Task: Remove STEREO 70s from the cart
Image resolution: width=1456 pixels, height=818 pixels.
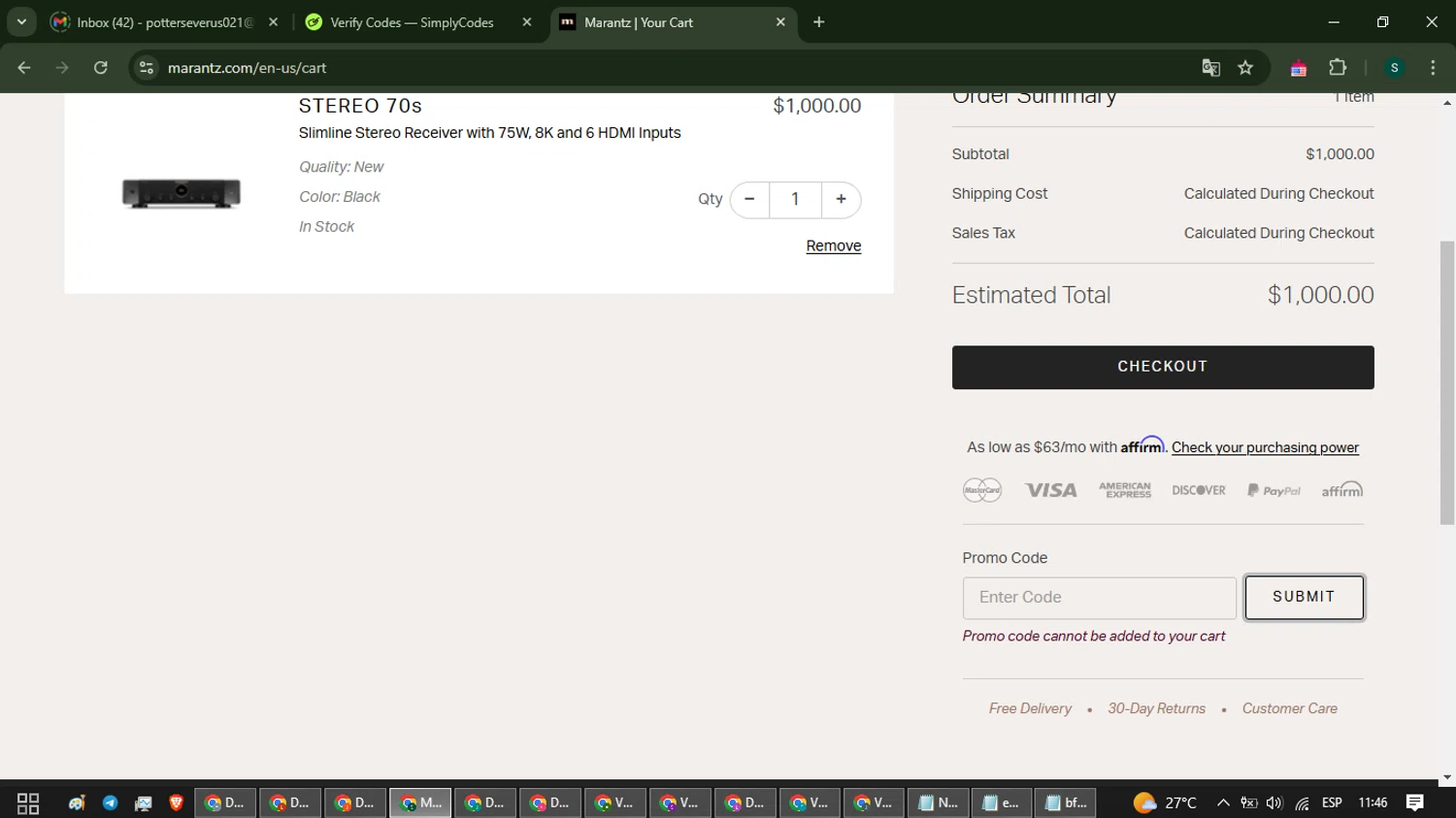Action: [x=833, y=246]
